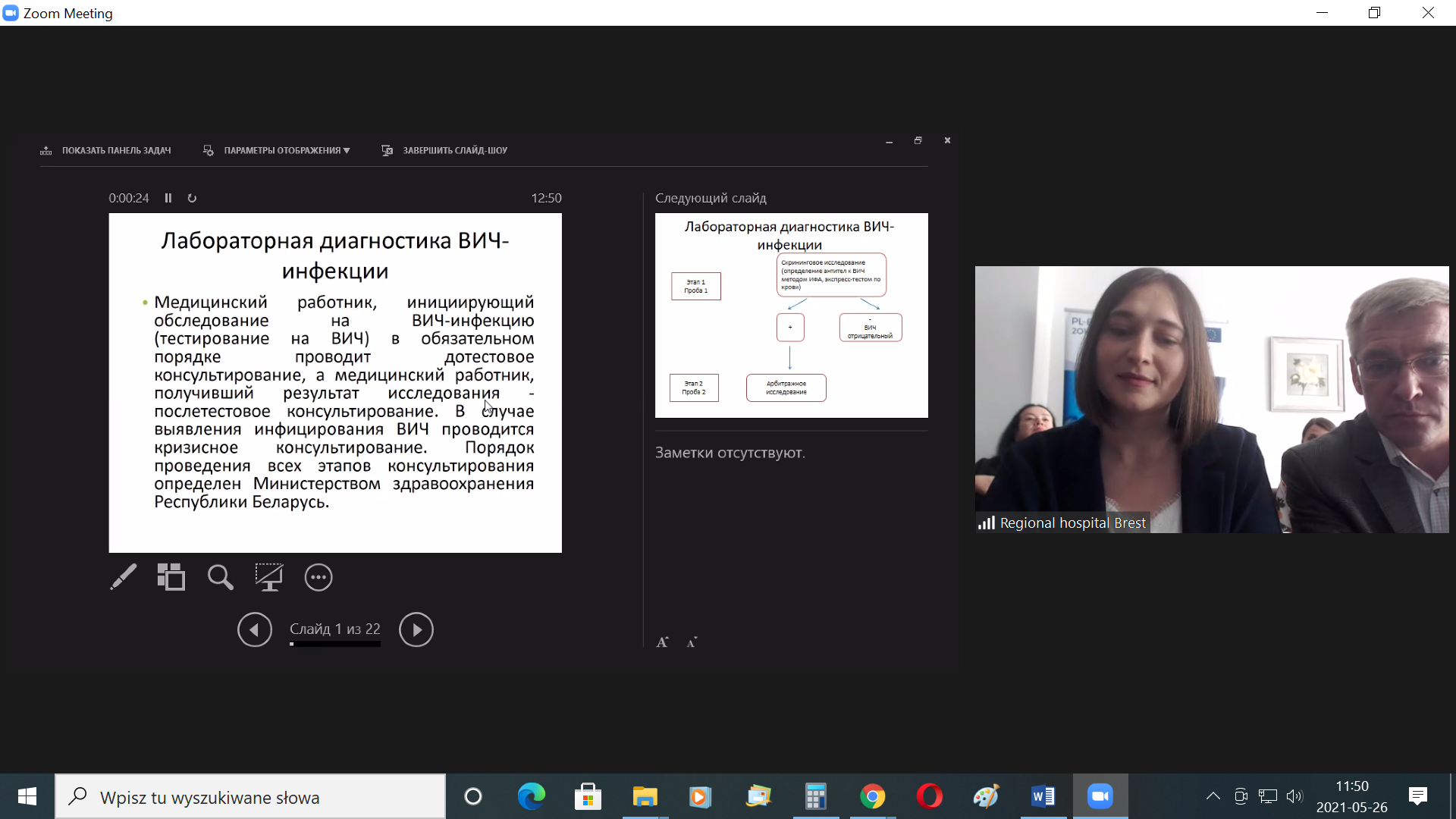
Task: Advance to the next slide
Action: [416, 629]
